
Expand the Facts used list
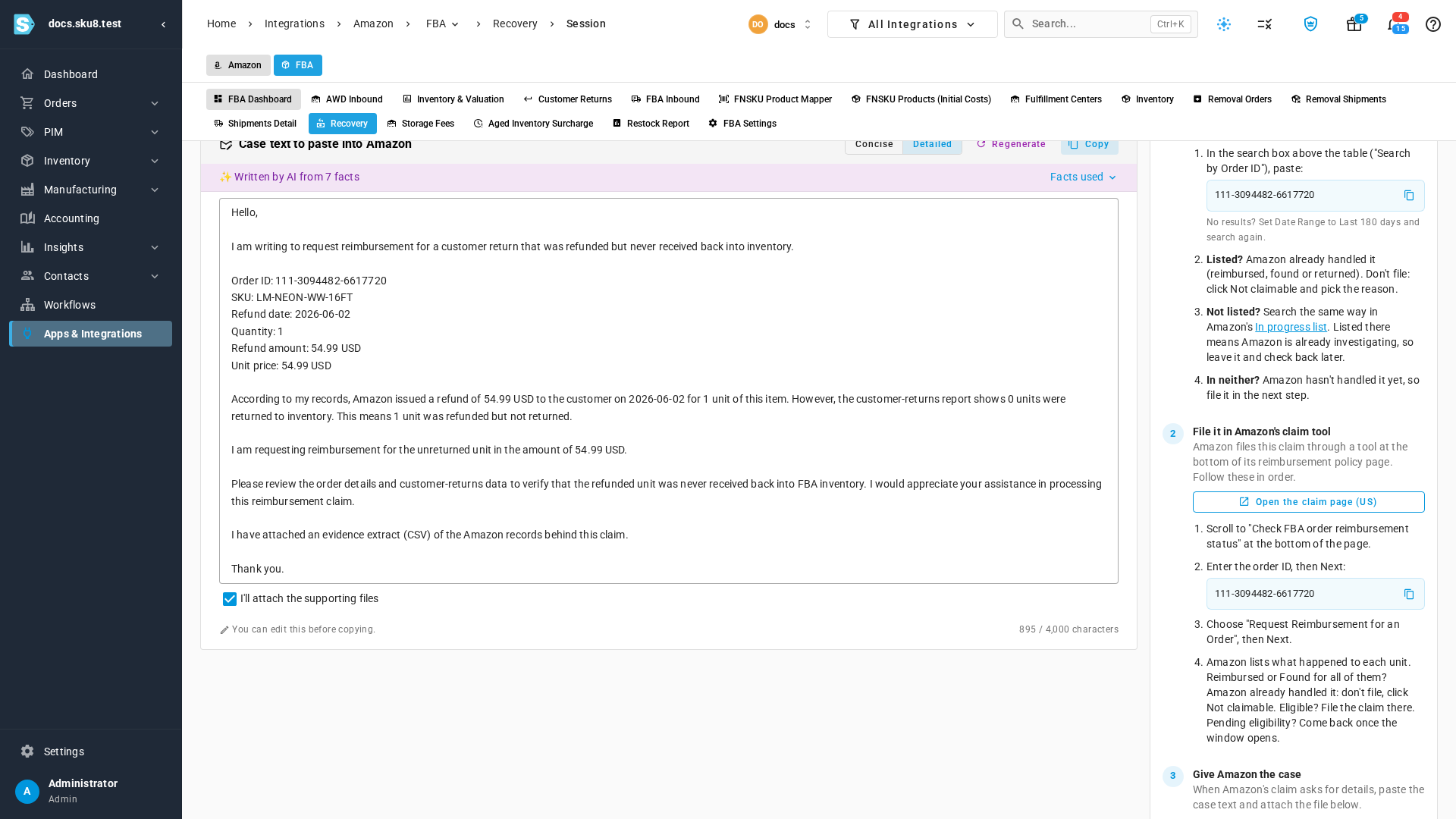click(x=1083, y=177)
